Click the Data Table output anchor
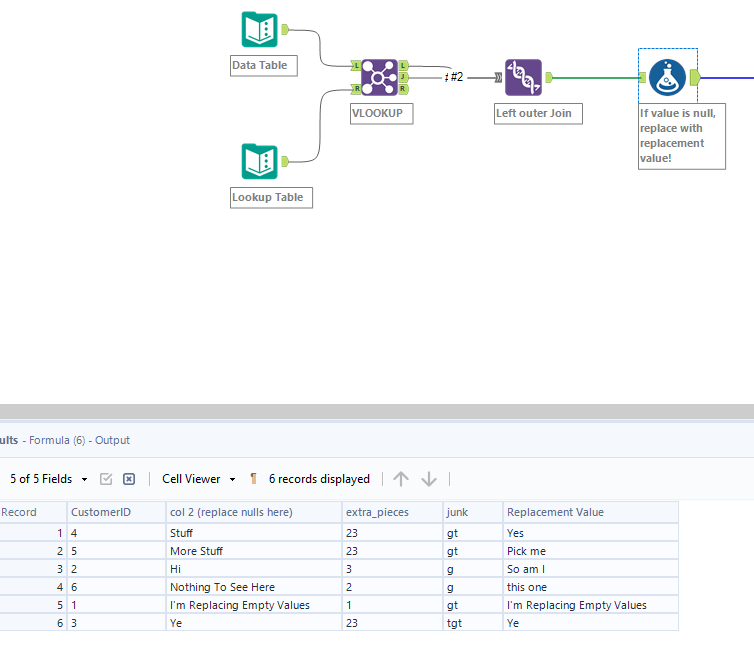Screen dimensions: 754x648 pyautogui.click(x=285, y=29)
